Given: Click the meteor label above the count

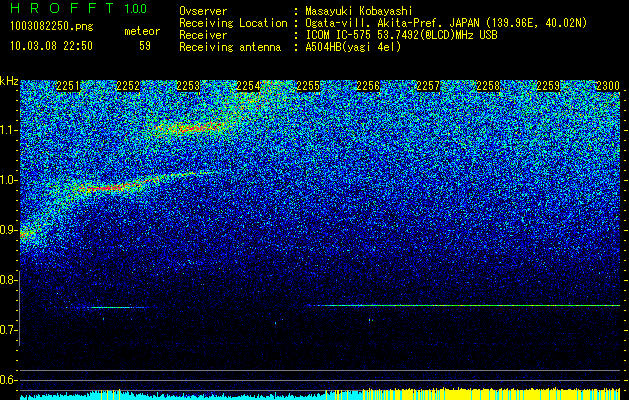Looking at the screenshot, I should pos(142,32).
